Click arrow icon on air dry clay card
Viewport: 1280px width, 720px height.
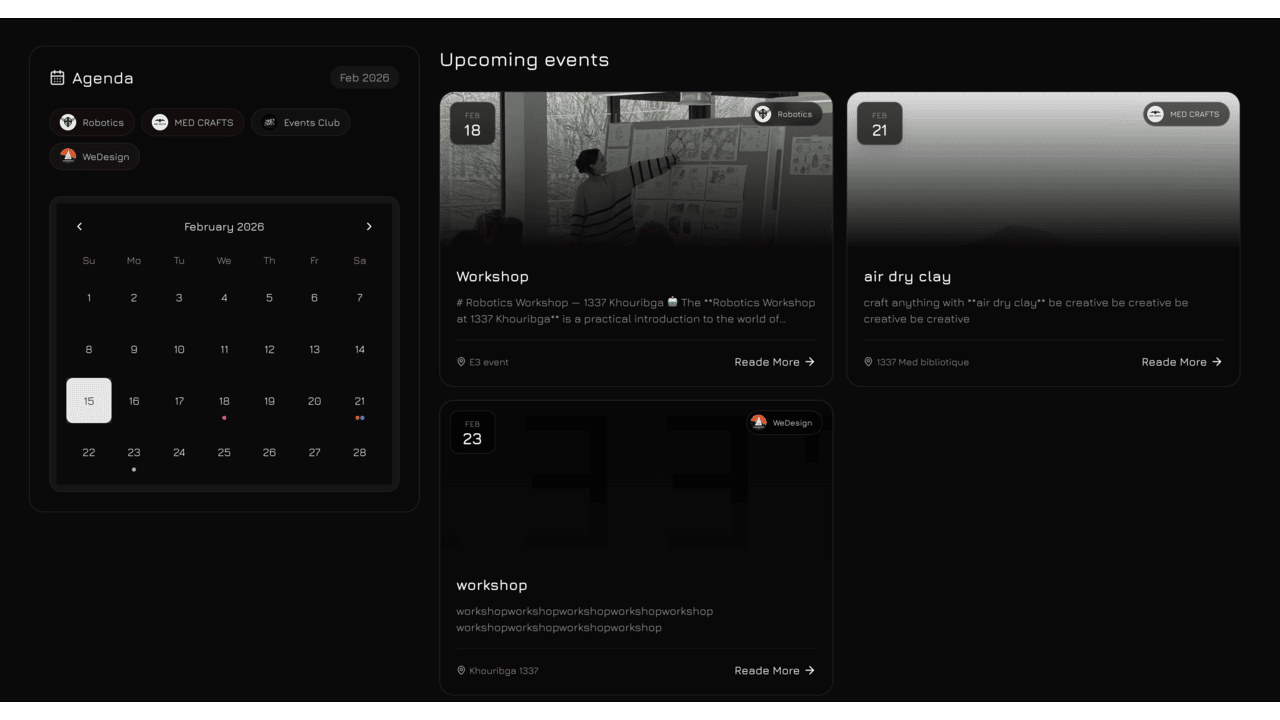[x=1217, y=362]
